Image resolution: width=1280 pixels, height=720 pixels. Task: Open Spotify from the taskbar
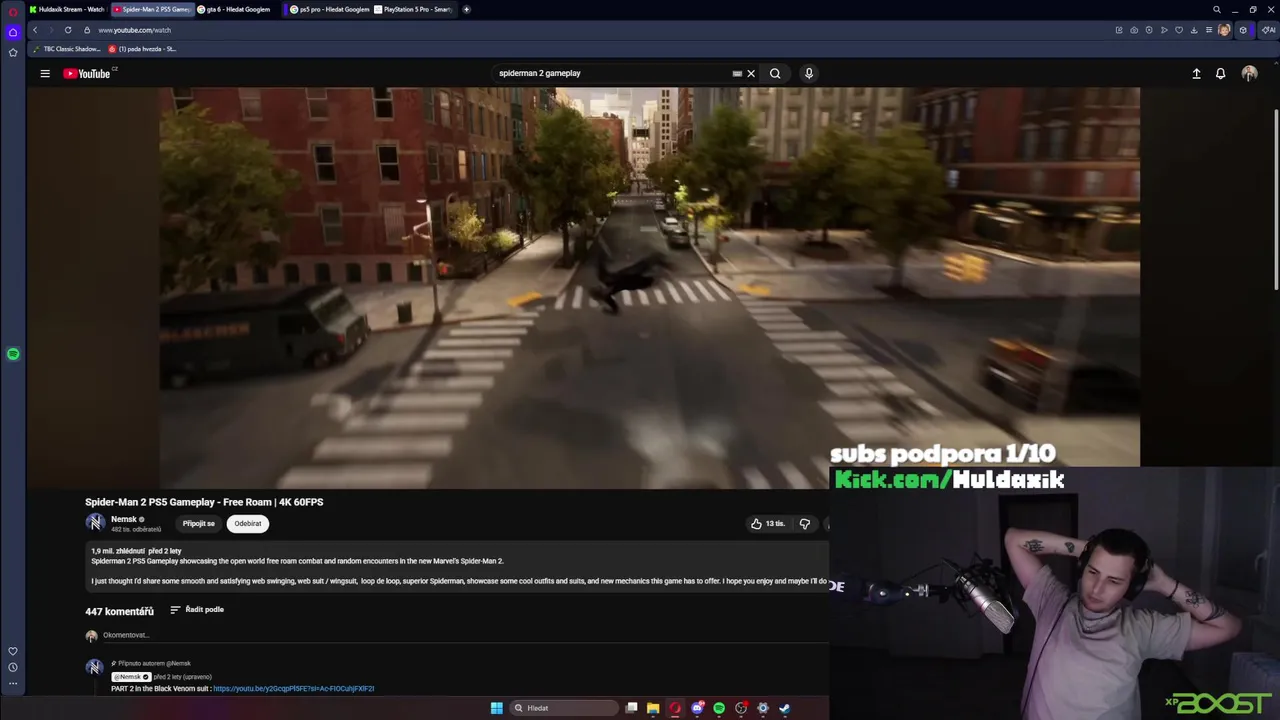coord(719,708)
